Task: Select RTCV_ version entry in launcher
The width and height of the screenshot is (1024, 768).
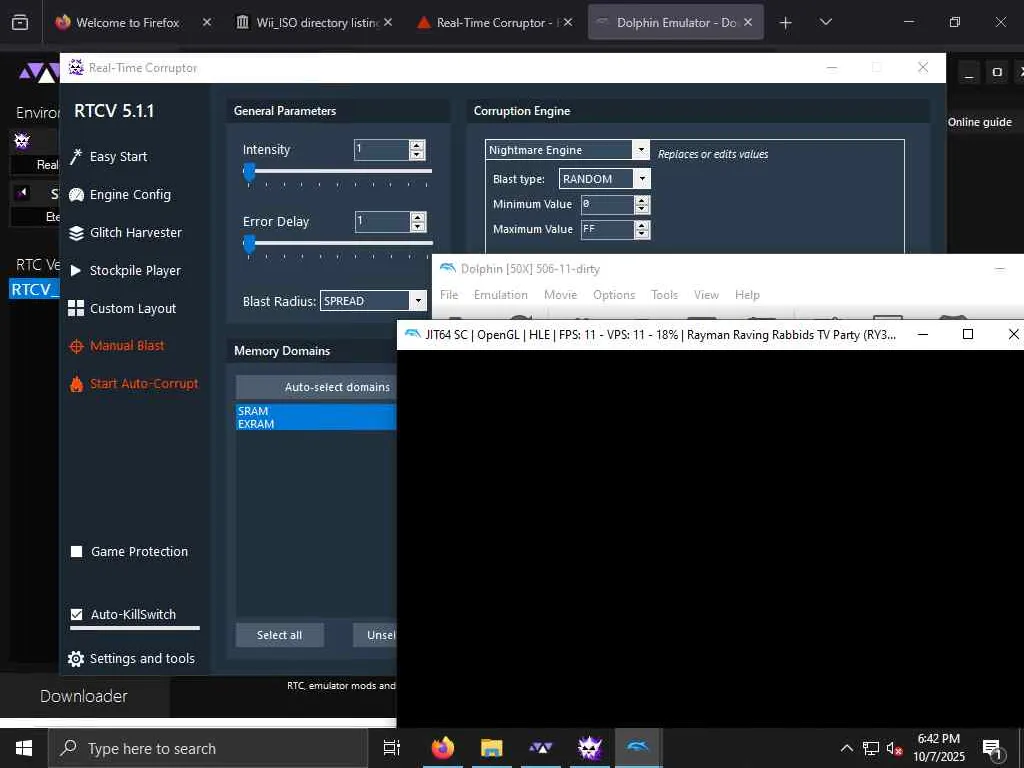Action: pyautogui.click(x=35, y=289)
